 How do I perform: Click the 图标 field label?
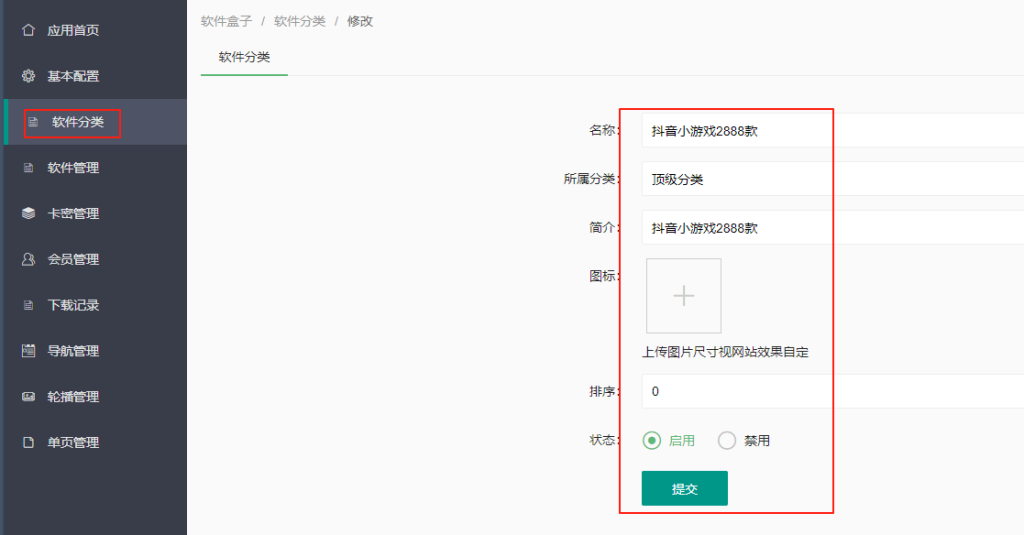tap(604, 276)
